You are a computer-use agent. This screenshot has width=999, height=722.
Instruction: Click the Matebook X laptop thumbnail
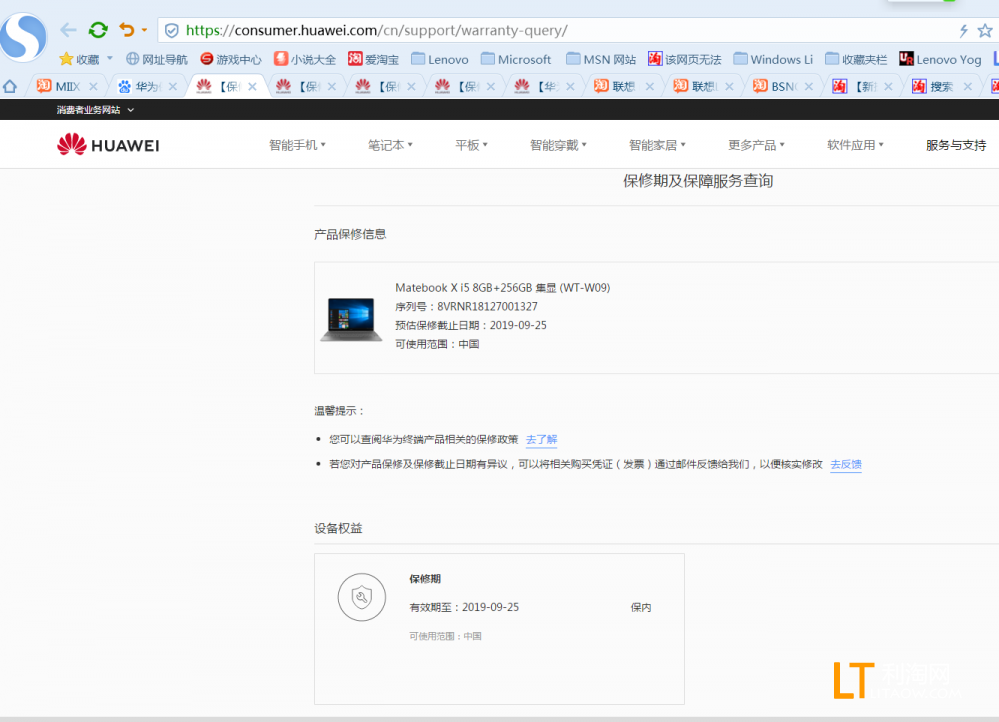point(351,319)
